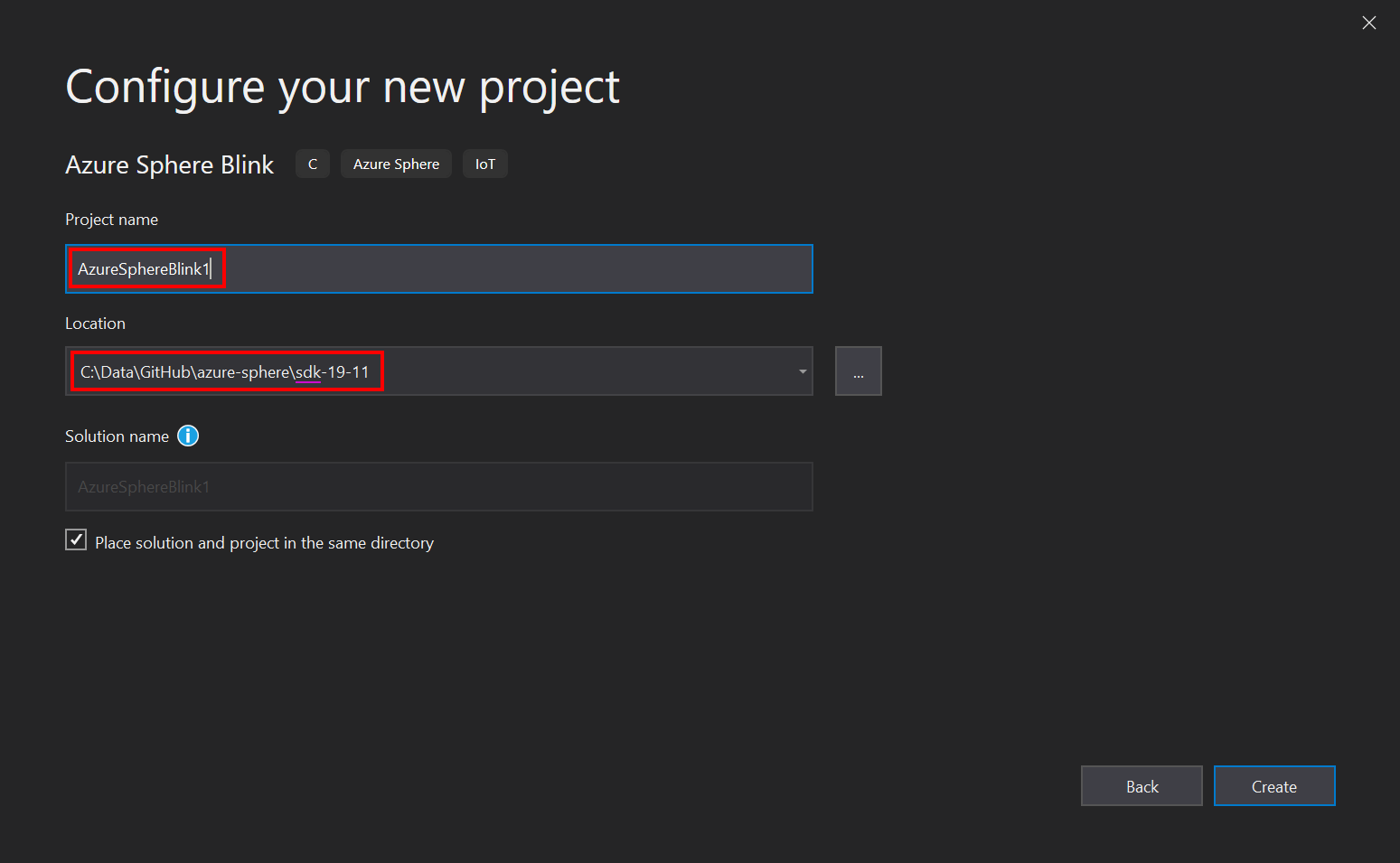Expand the Location dropdown arrow
1400x863 pixels.
coord(803,371)
